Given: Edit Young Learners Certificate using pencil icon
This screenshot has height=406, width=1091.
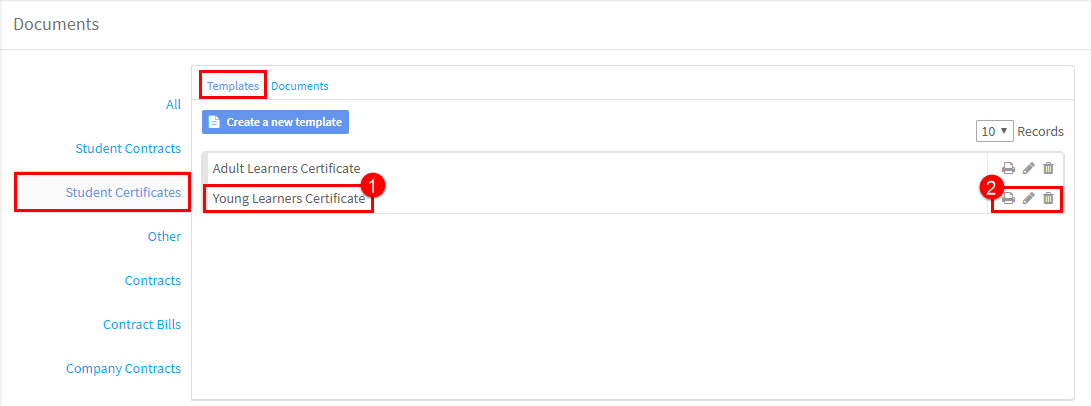Looking at the screenshot, I should point(1028,199).
